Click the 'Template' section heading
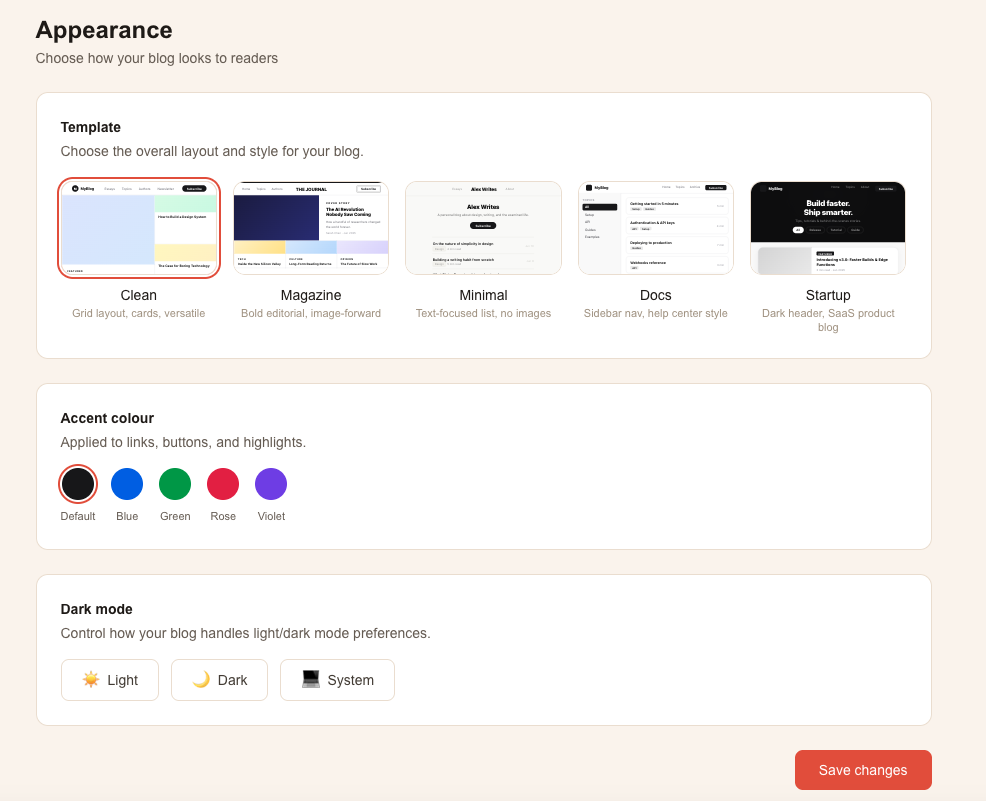 tap(91, 127)
